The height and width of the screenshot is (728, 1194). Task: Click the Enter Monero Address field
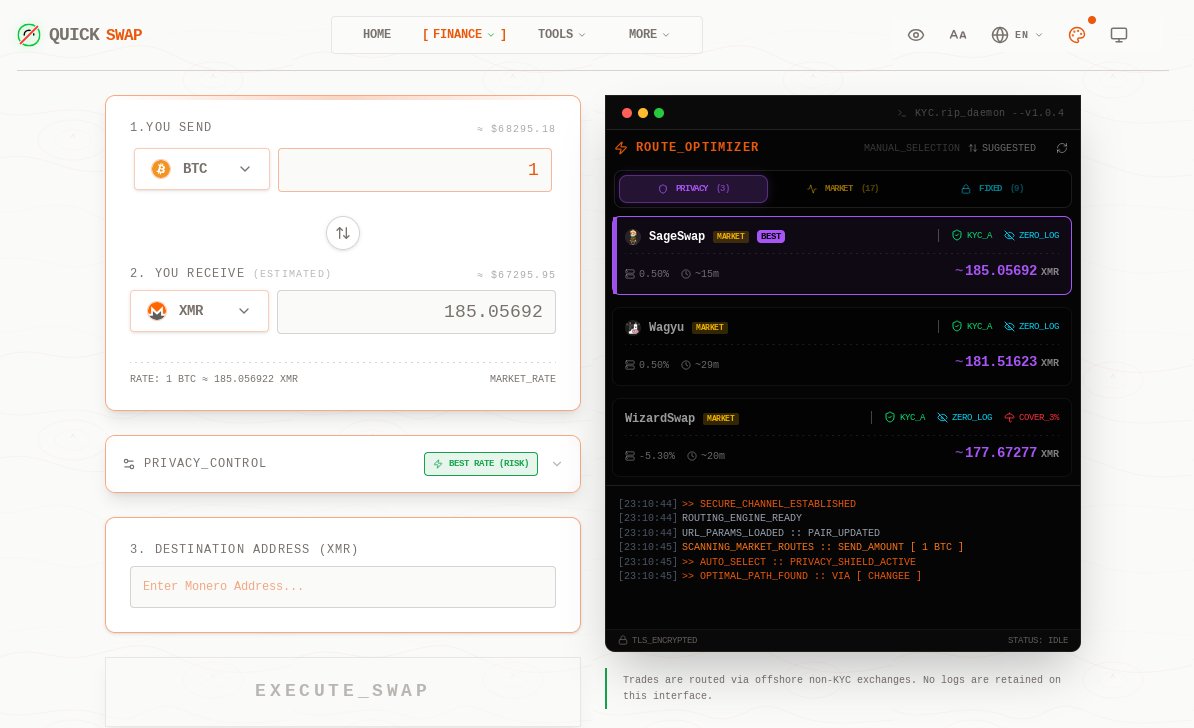tap(343, 586)
